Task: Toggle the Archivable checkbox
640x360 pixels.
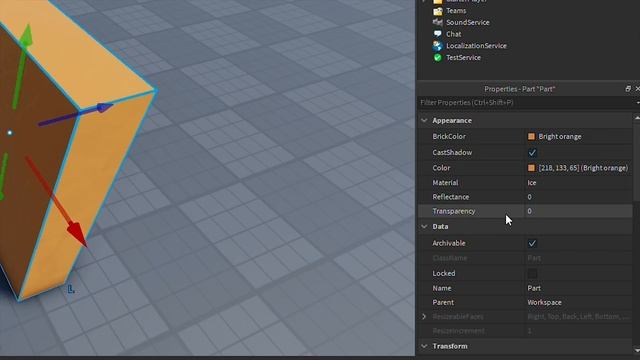Action: tap(532, 243)
